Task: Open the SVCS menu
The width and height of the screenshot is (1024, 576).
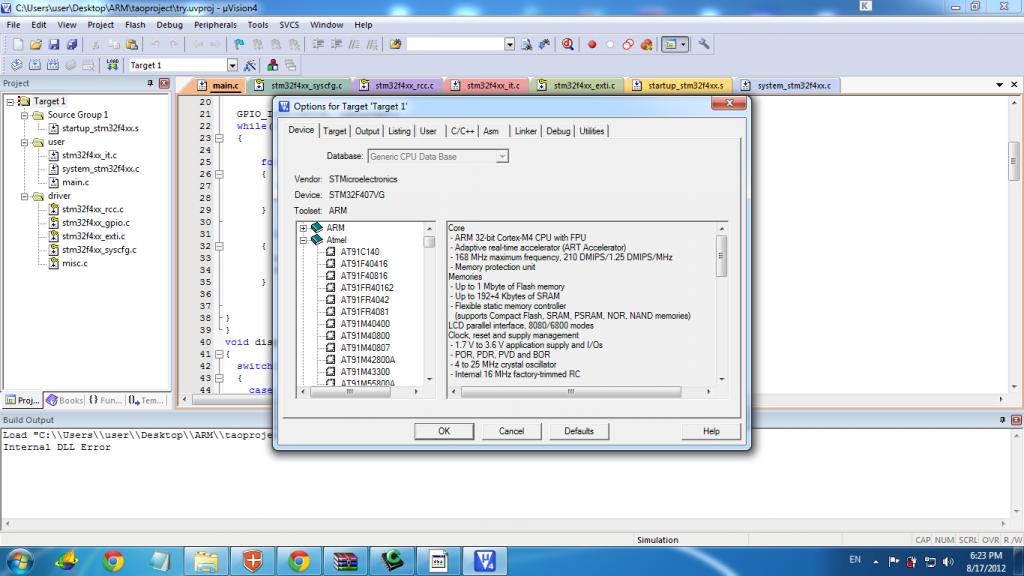Action: (x=289, y=25)
